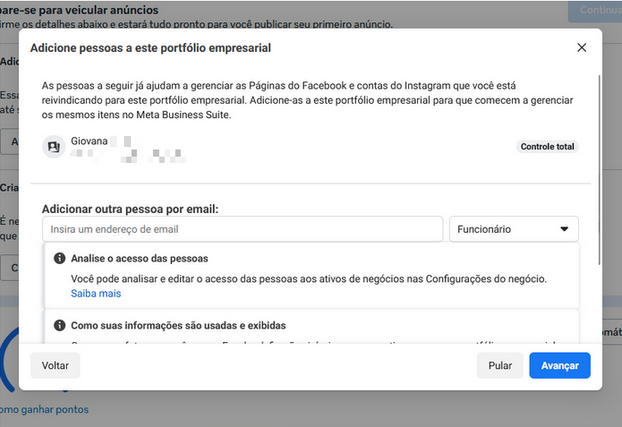The height and width of the screenshot is (427, 622).
Task: Click info icon beside Como suas informações
Action: 60,326
